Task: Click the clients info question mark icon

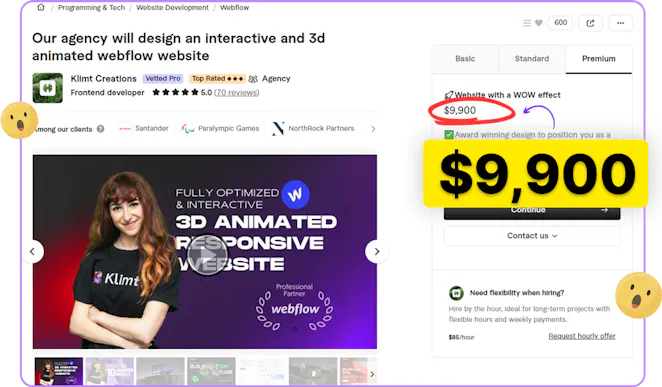Action: click(100, 129)
